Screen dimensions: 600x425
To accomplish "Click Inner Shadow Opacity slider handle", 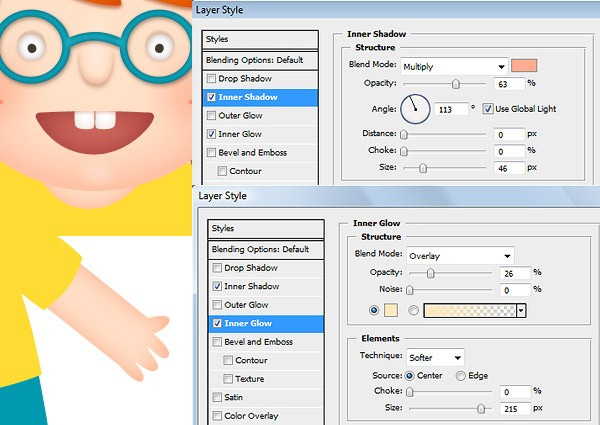I will tap(455, 84).
